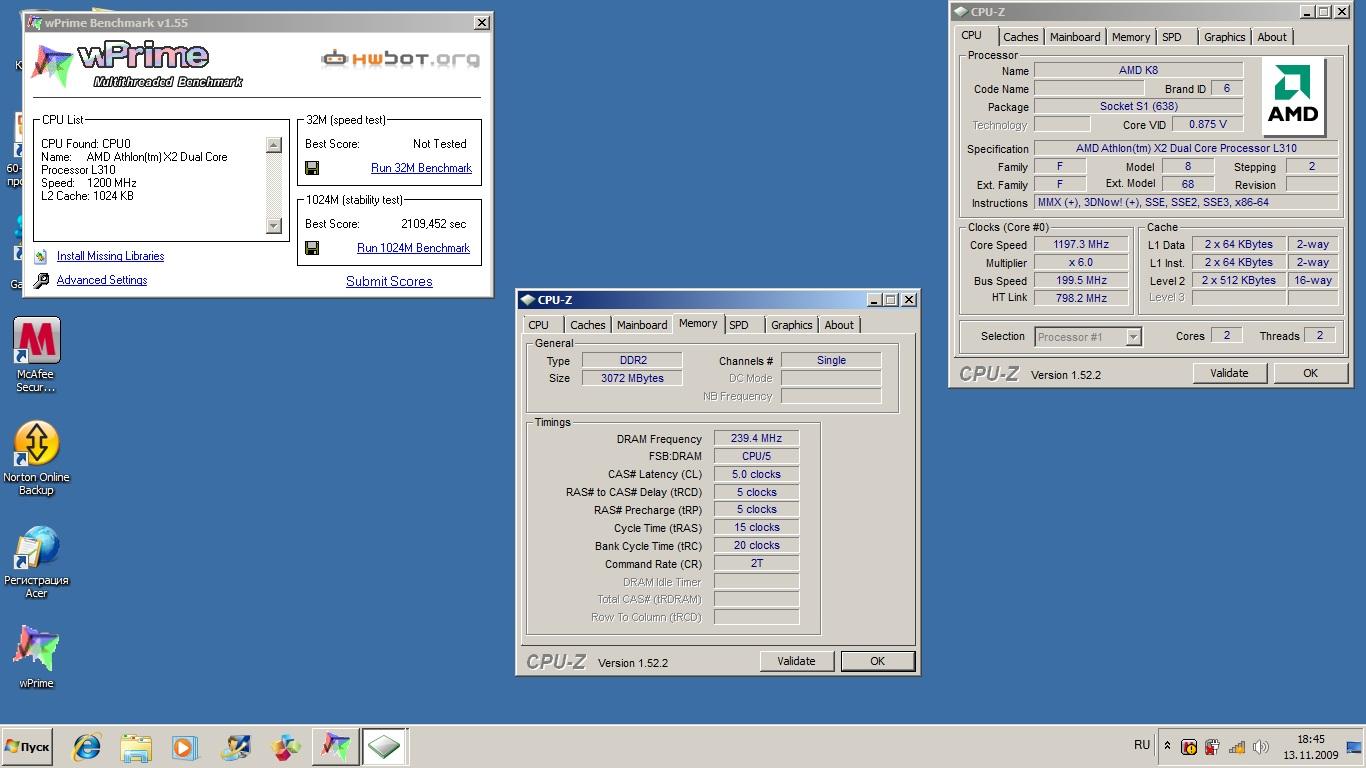Screen dimensions: 1366x768
Task: Switch to the Caches tab in CPU-Z Memory window
Action: coord(587,325)
